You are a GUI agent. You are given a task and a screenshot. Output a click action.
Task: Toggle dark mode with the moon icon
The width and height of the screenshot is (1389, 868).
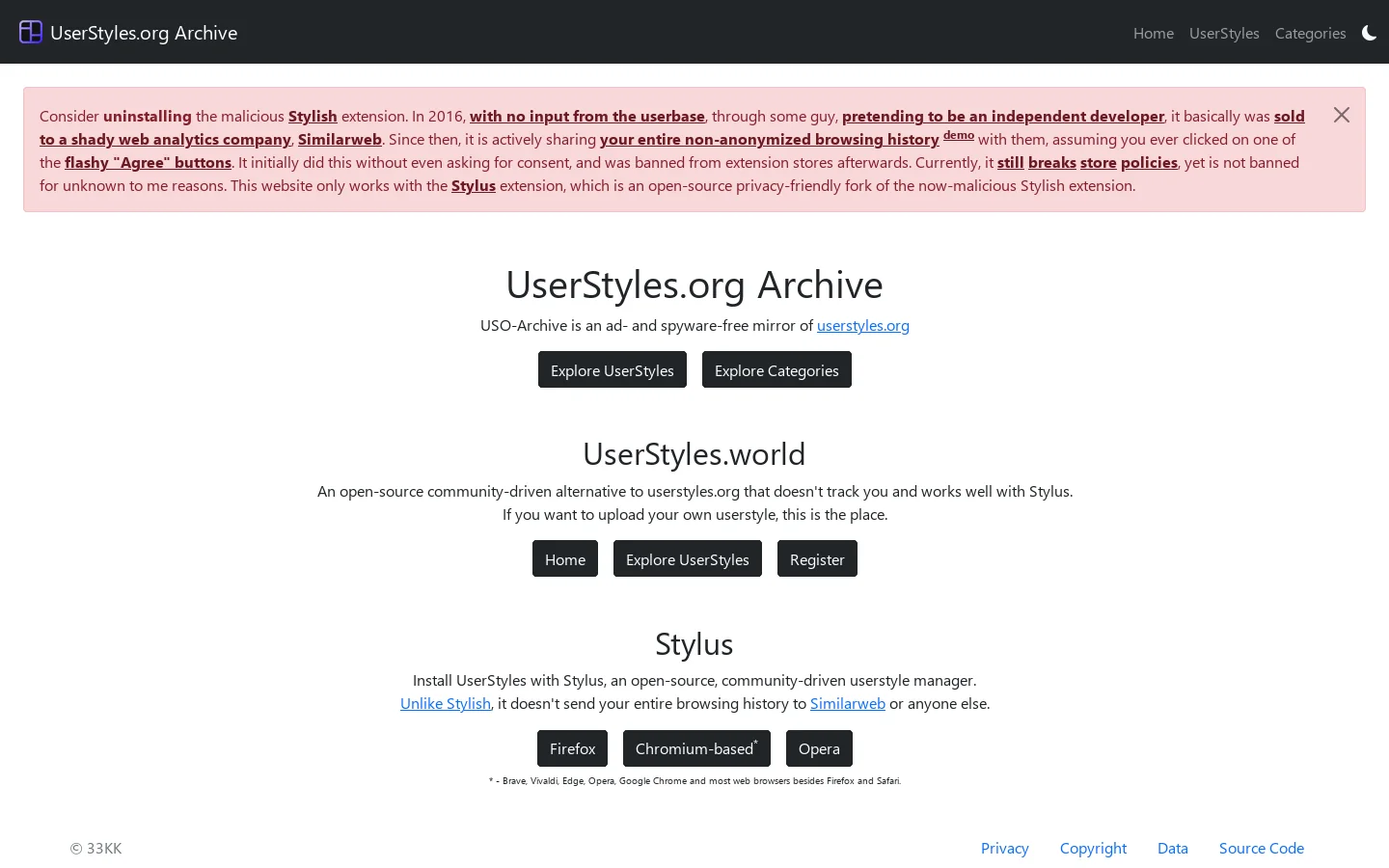[x=1369, y=33]
